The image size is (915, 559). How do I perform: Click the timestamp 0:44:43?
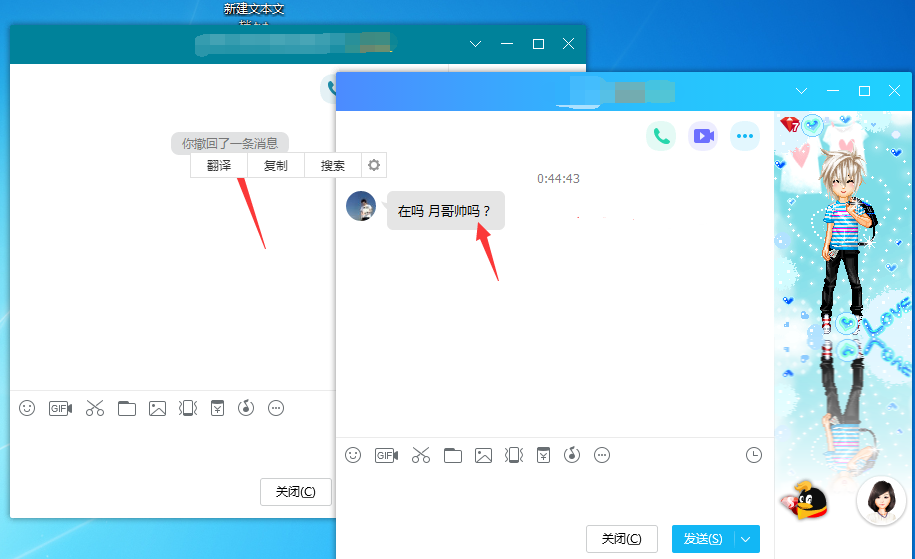[558, 179]
